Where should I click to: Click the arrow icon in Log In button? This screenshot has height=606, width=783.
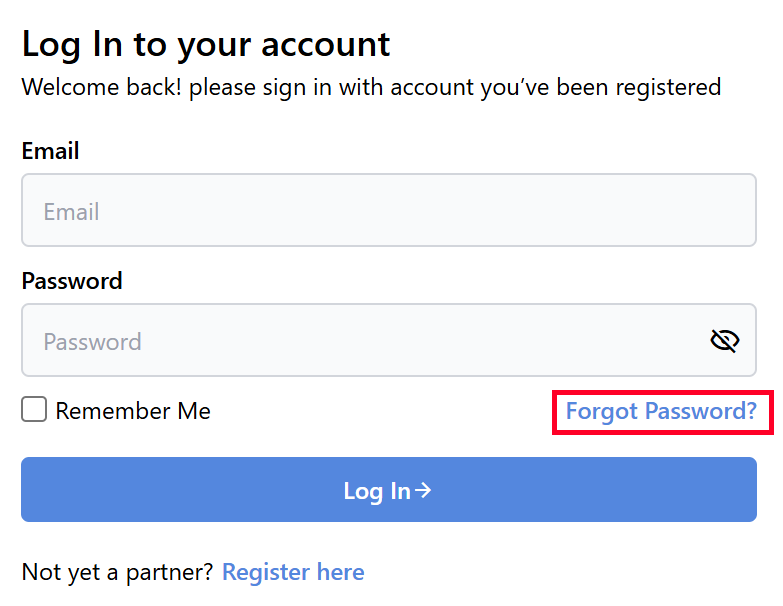(424, 490)
